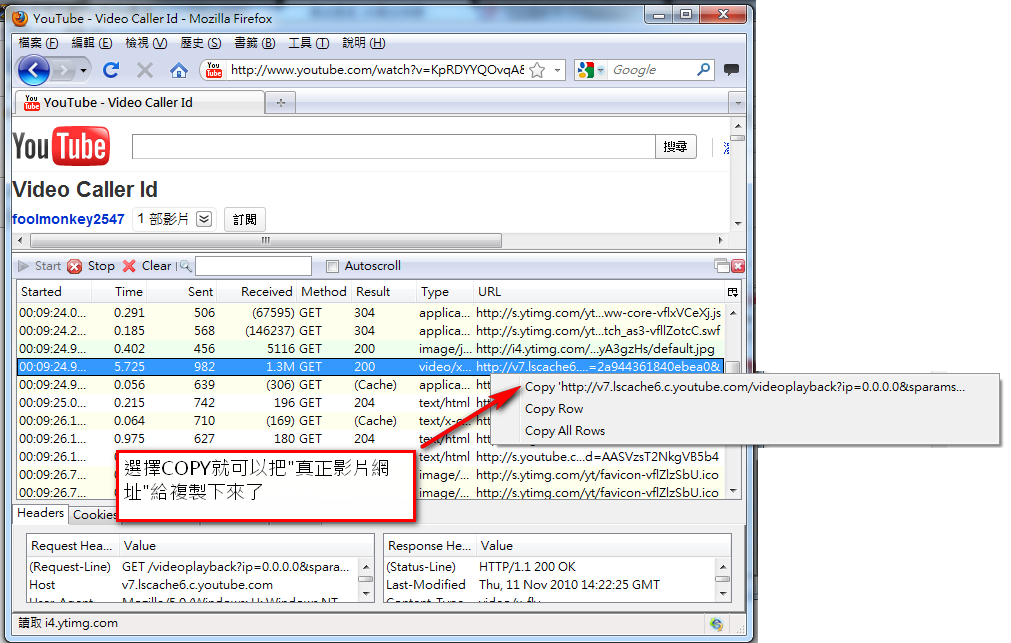Open a new tab with plus button

280,103
